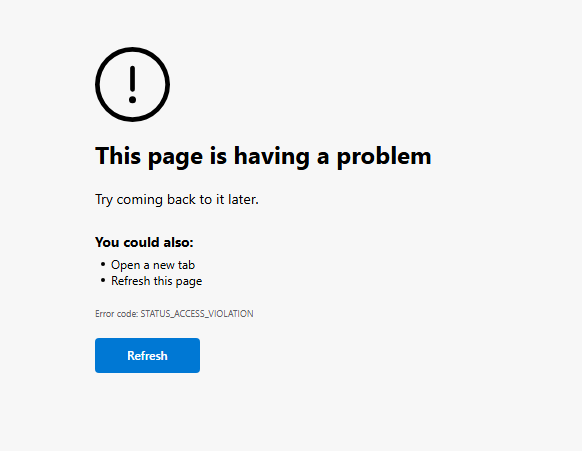Click the word 'This' starting the heading
Viewport: 582px width, 451px height.
click(x=118, y=156)
